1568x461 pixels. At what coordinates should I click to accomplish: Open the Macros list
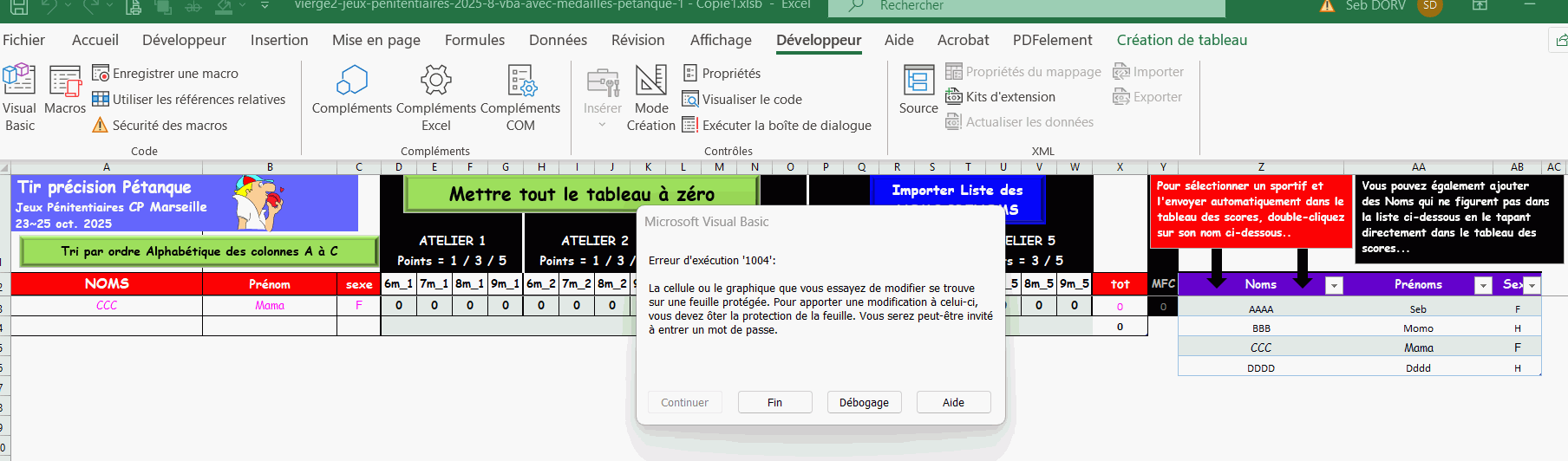[65, 90]
